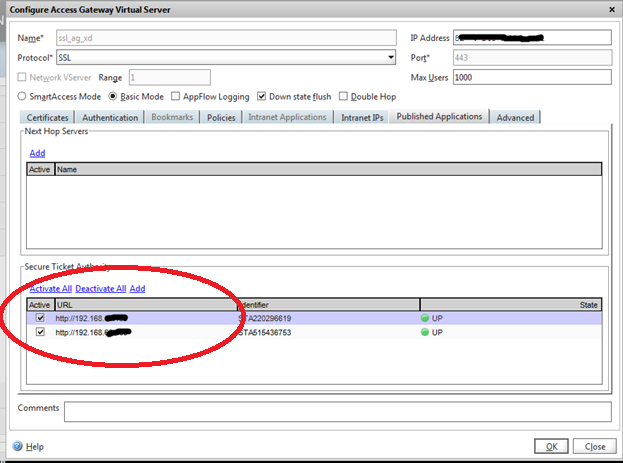Go to the Policies tab
Screen dimensions: 623x463
(x=221, y=117)
